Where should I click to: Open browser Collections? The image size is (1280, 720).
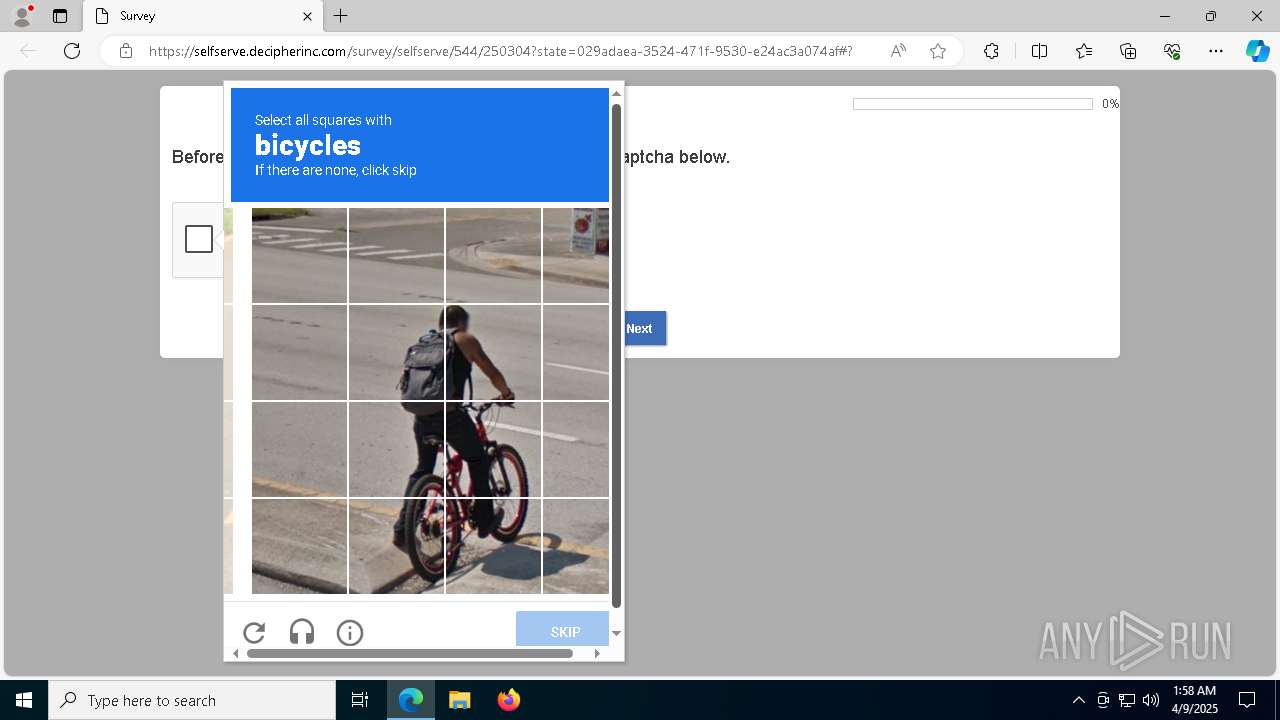[x=1128, y=51]
